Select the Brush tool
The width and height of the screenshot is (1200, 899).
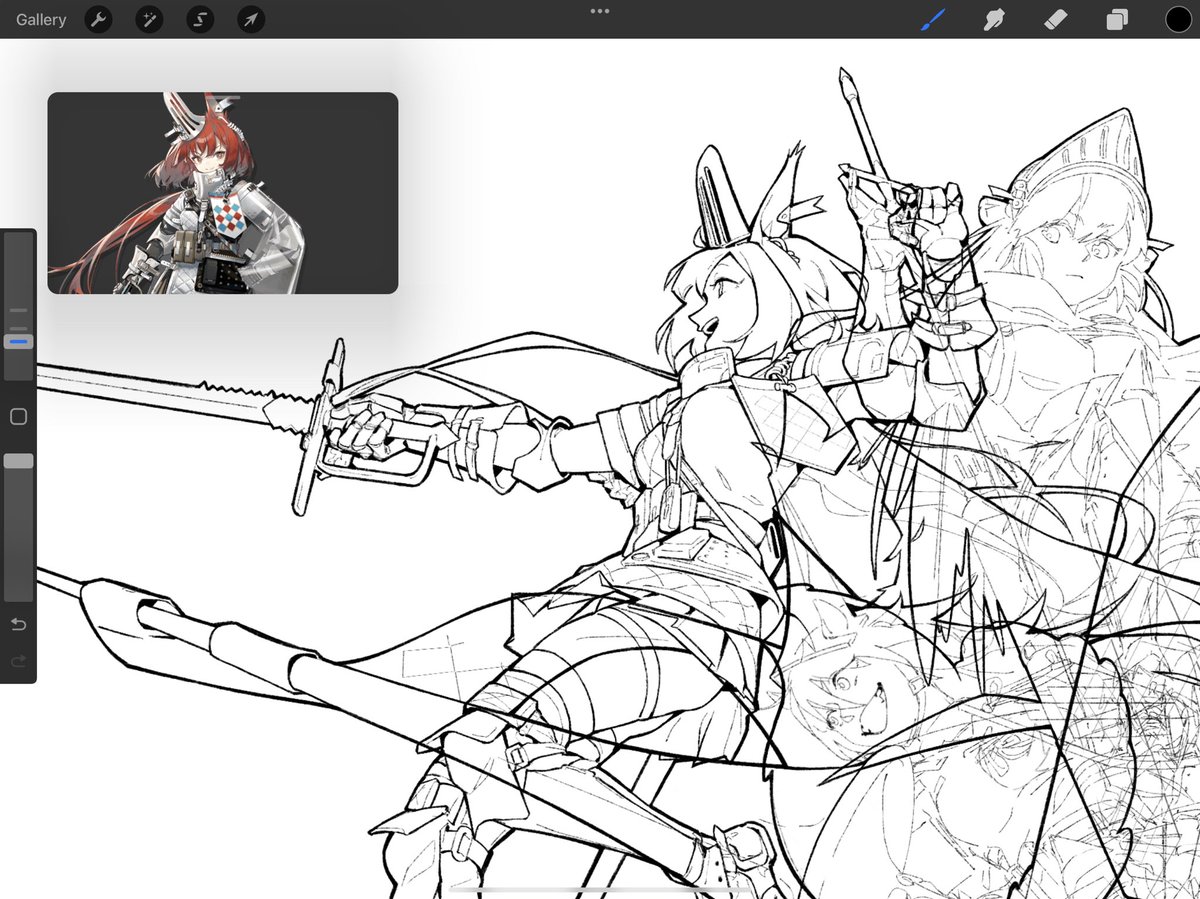pos(933,19)
